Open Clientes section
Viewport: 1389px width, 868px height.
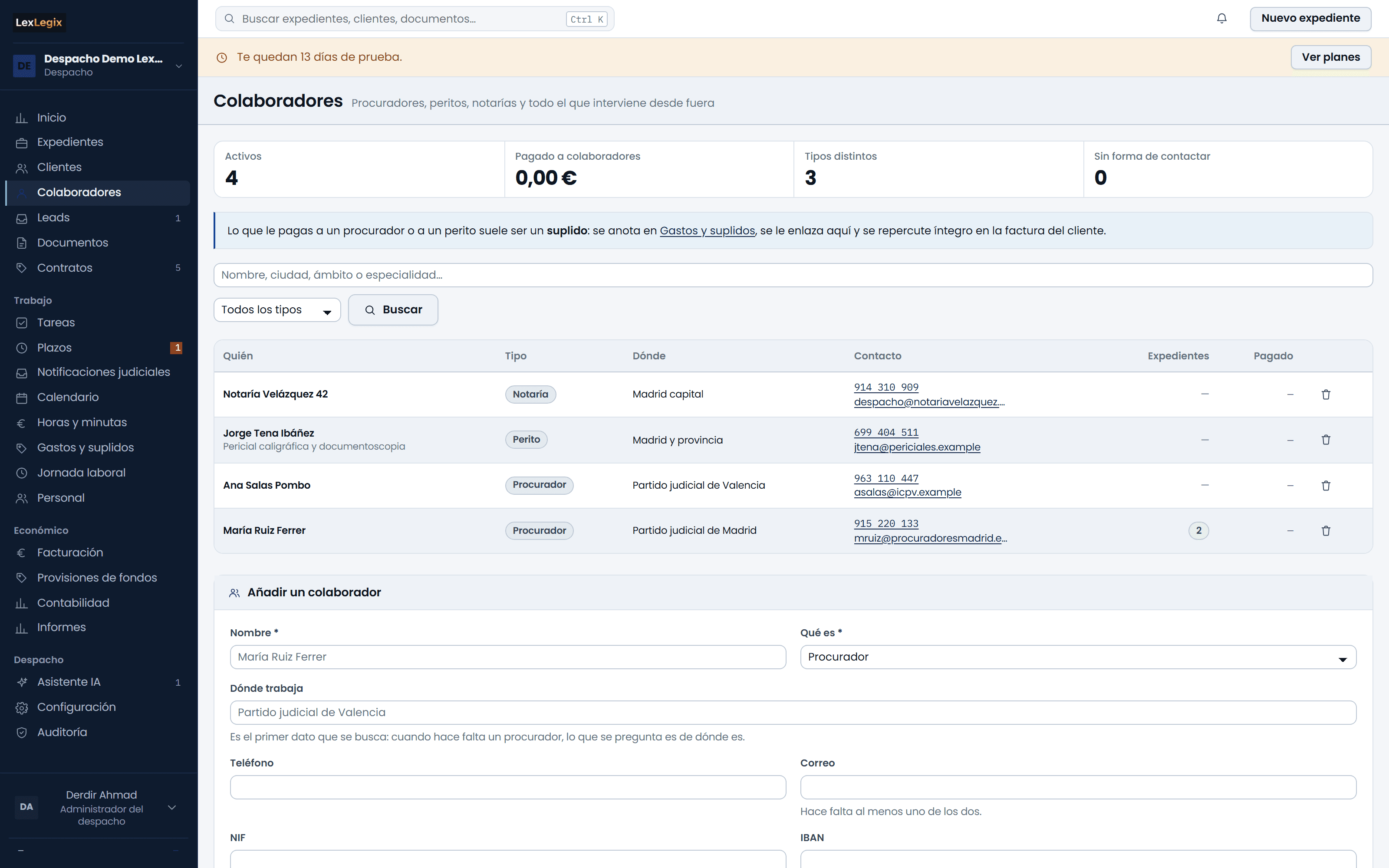[x=98, y=168]
